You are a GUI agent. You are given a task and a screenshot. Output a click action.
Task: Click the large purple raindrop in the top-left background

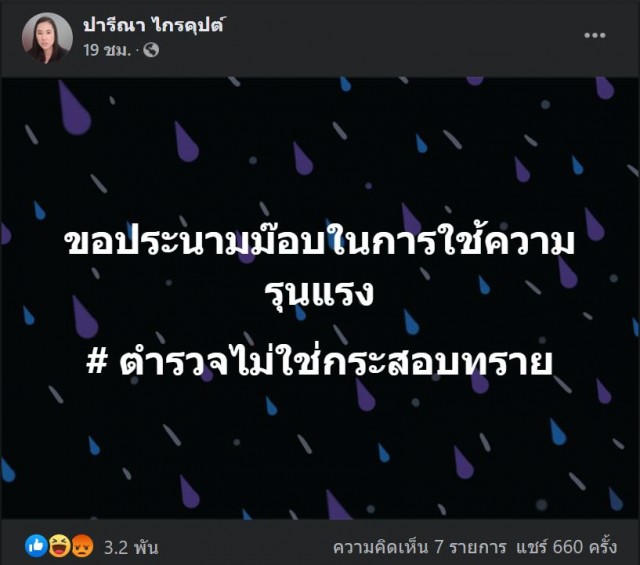pos(74,108)
